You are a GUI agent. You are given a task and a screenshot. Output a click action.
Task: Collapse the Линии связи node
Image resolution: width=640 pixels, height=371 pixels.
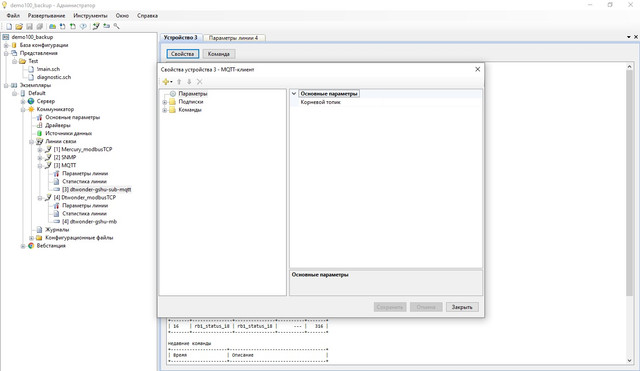31,142
